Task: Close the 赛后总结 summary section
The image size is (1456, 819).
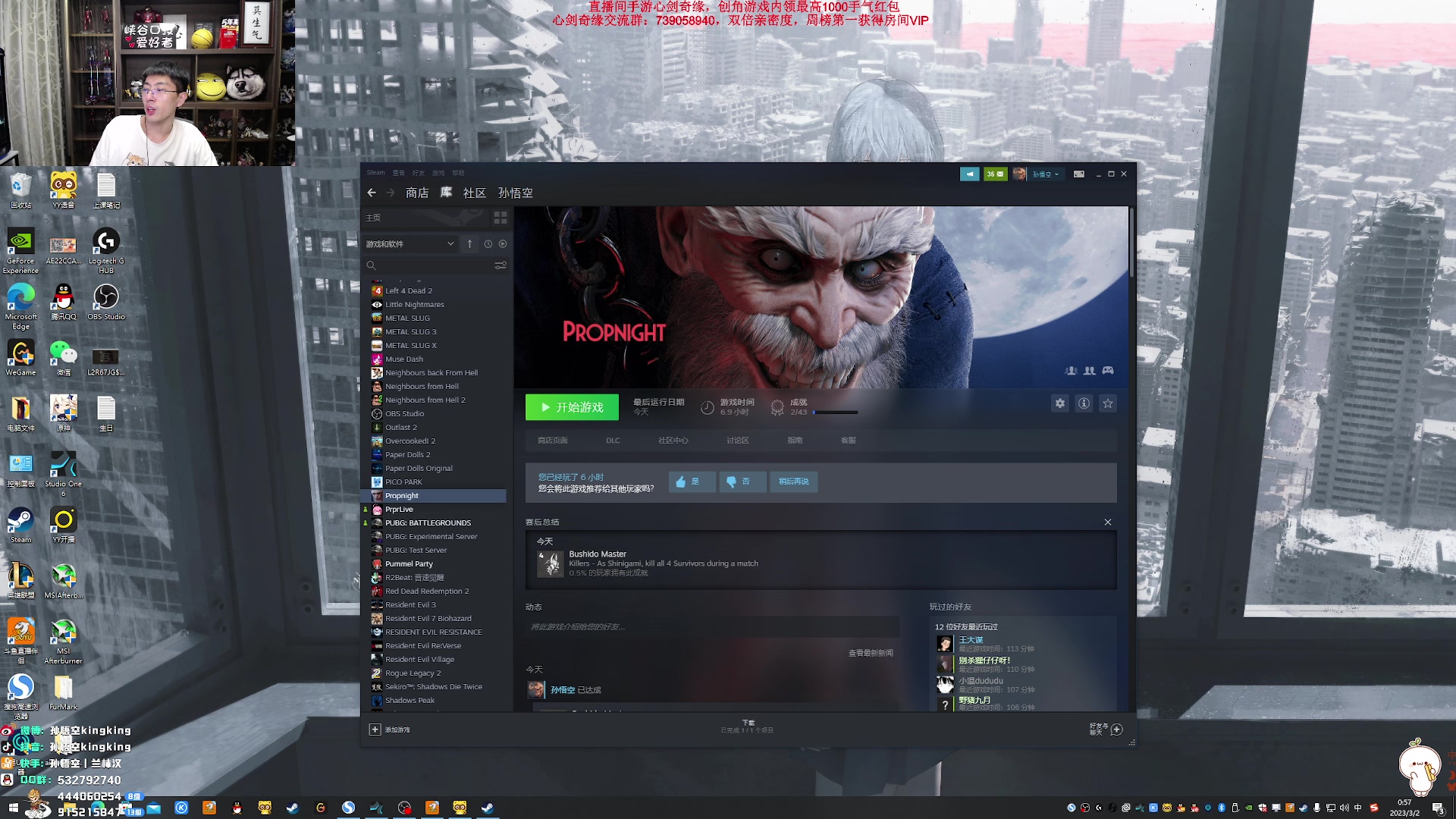Action: [x=1108, y=522]
